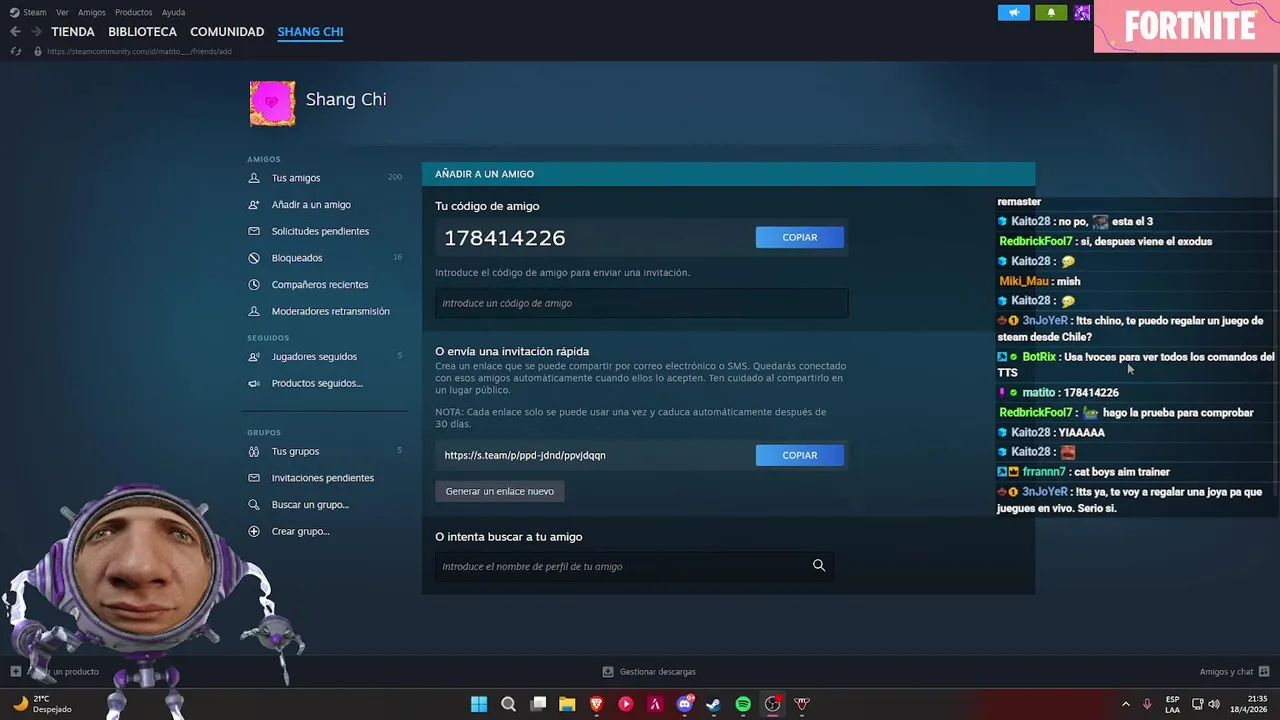
Task: Go forward with the Steam forward arrow
Action: coord(36,32)
